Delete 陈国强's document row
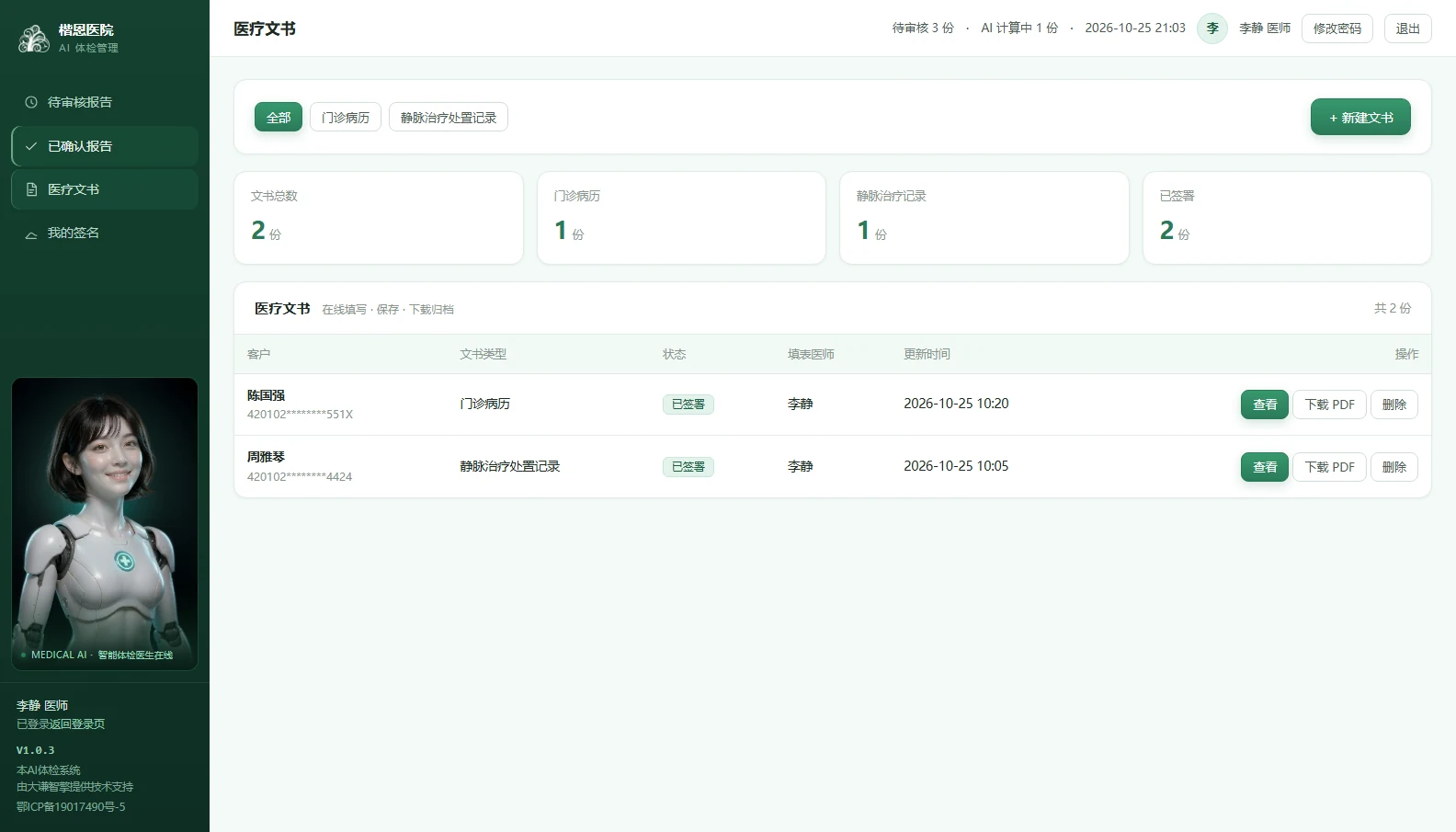This screenshot has width=1456, height=832. [x=1394, y=405]
